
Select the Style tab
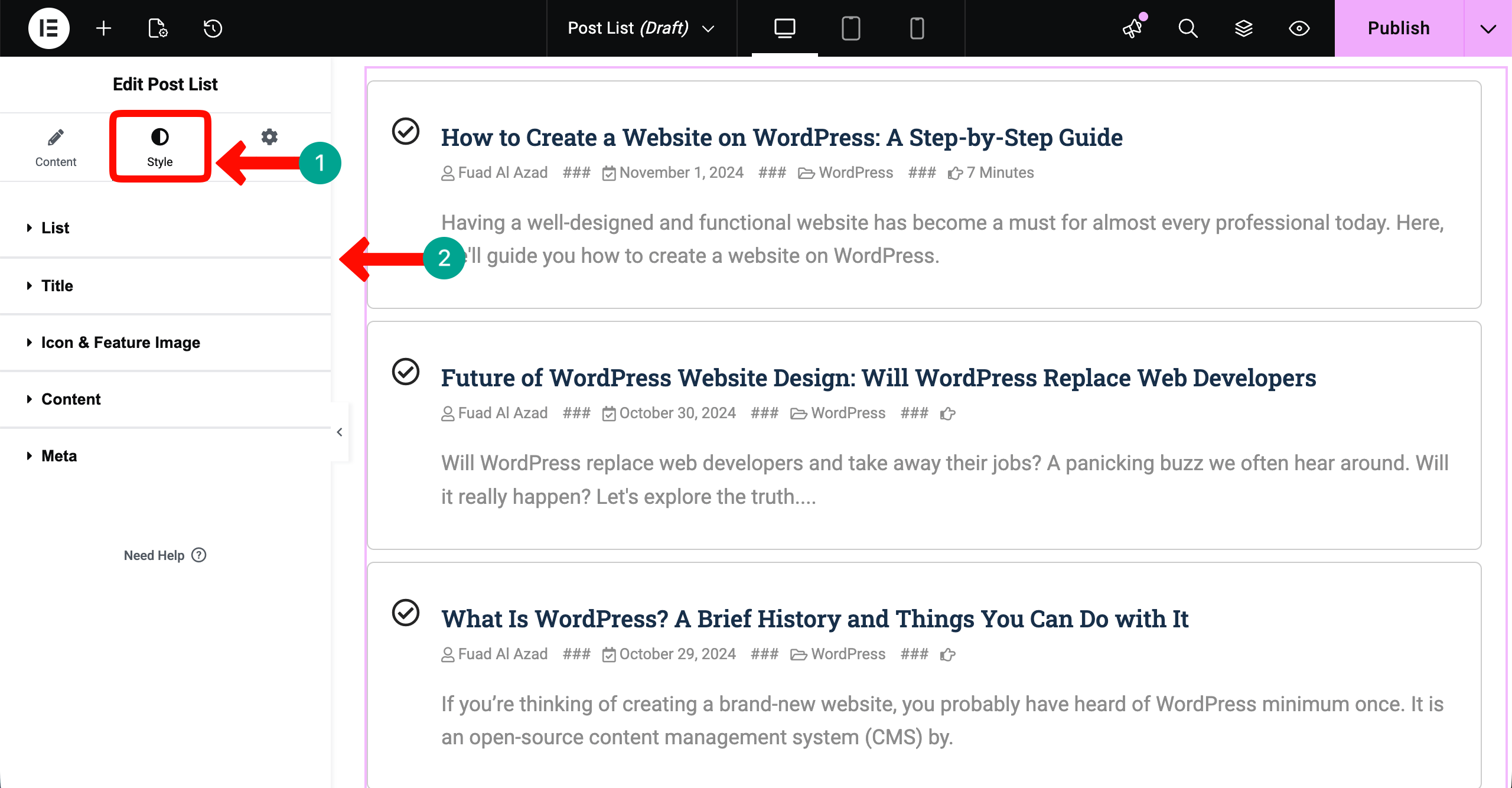[159, 146]
